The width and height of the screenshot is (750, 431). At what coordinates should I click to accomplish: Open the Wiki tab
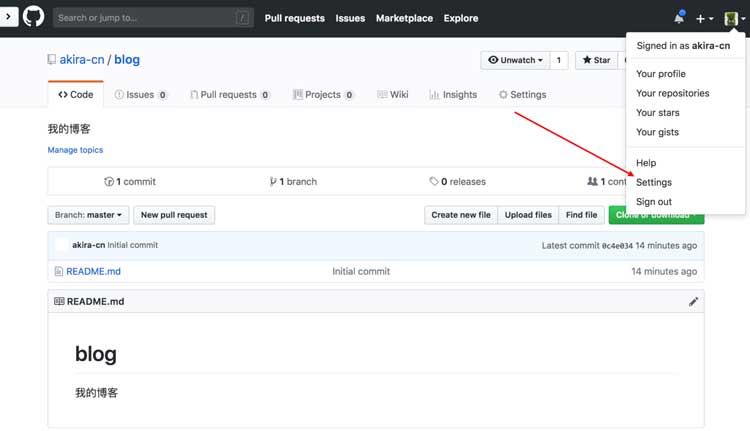click(393, 94)
